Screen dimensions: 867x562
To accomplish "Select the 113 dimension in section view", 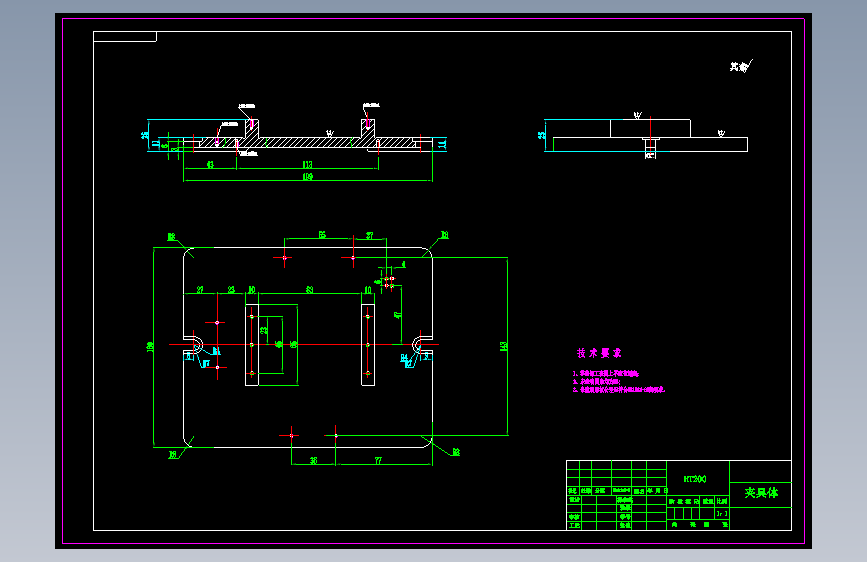I will 307,164.
